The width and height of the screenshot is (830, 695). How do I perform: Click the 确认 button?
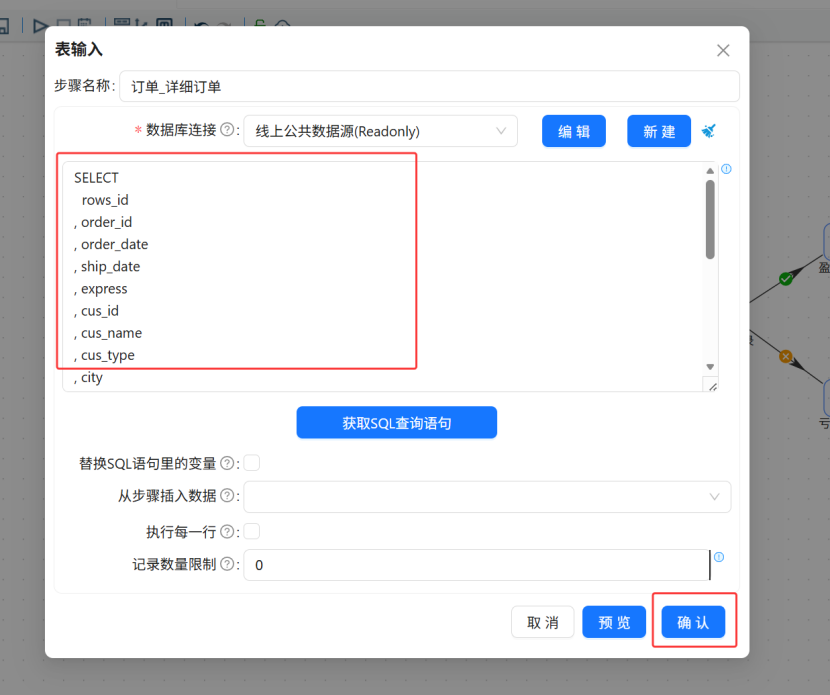pyautogui.click(x=693, y=622)
